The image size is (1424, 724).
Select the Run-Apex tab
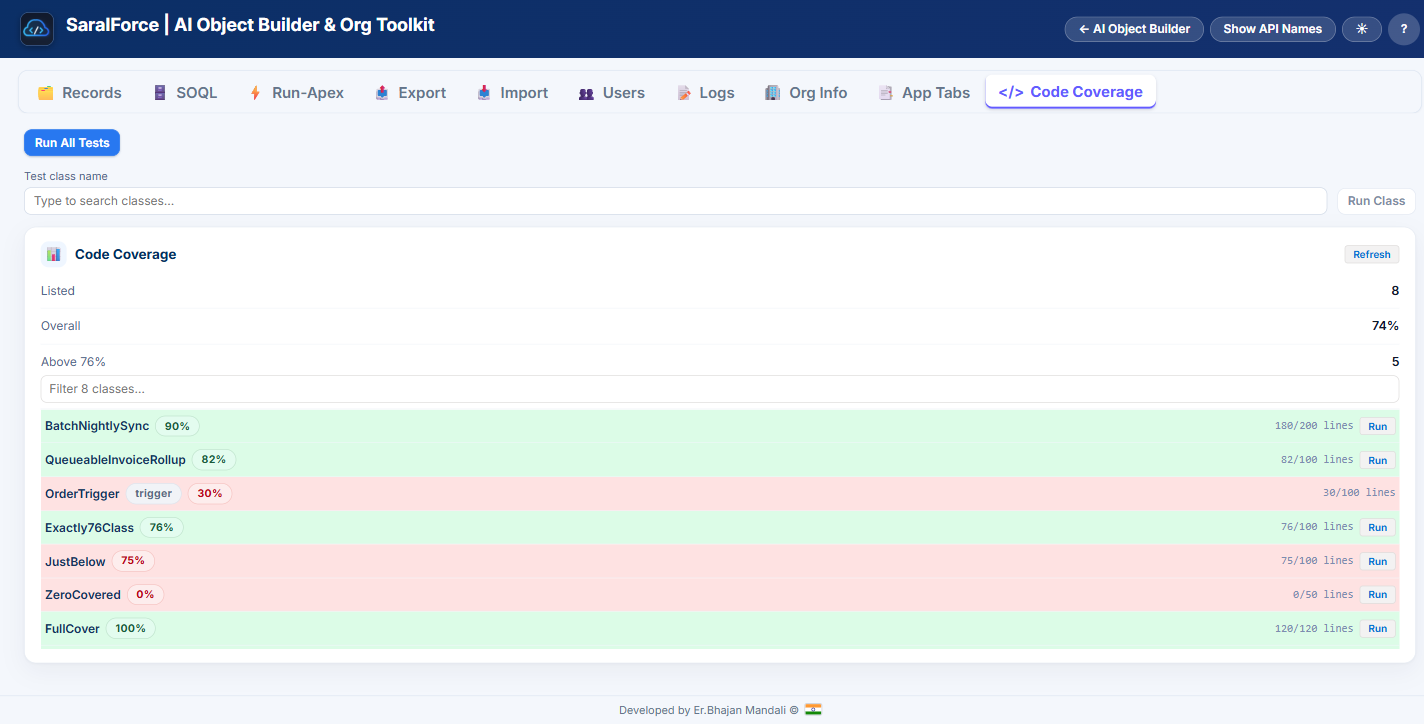coord(295,92)
